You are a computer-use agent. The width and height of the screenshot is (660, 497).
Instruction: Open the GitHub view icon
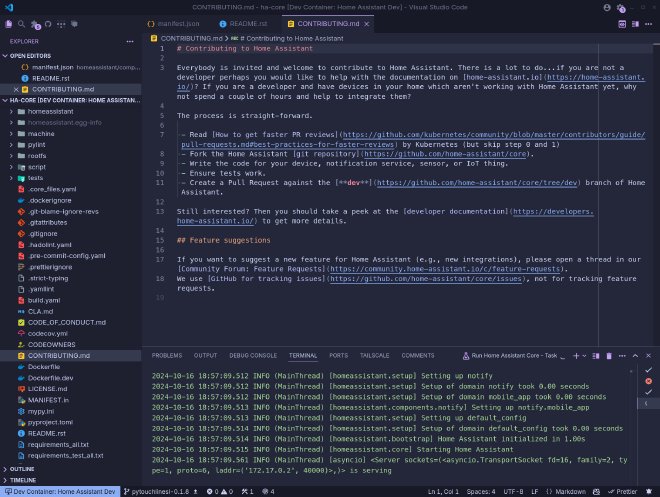coord(48,24)
